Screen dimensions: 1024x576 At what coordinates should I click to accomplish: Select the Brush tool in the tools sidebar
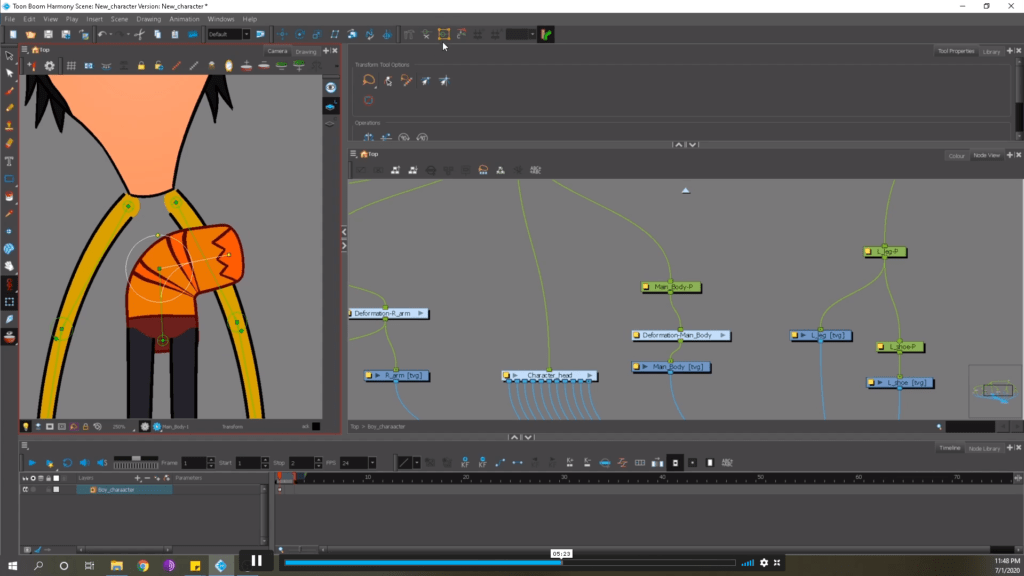tap(9, 91)
